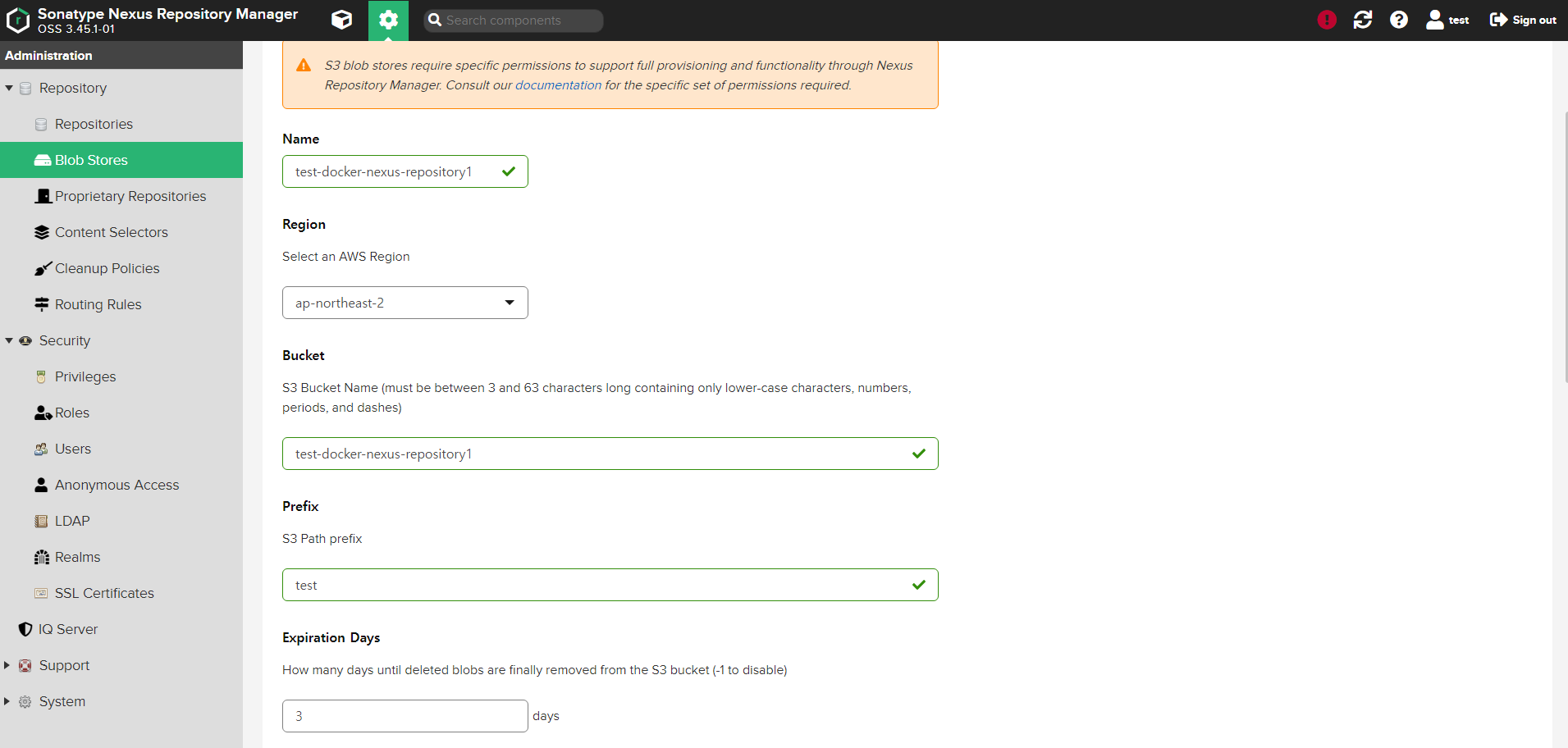Image resolution: width=1568 pixels, height=748 pixels.
Task: Click the Roles icon
Action: pos(43,413)
